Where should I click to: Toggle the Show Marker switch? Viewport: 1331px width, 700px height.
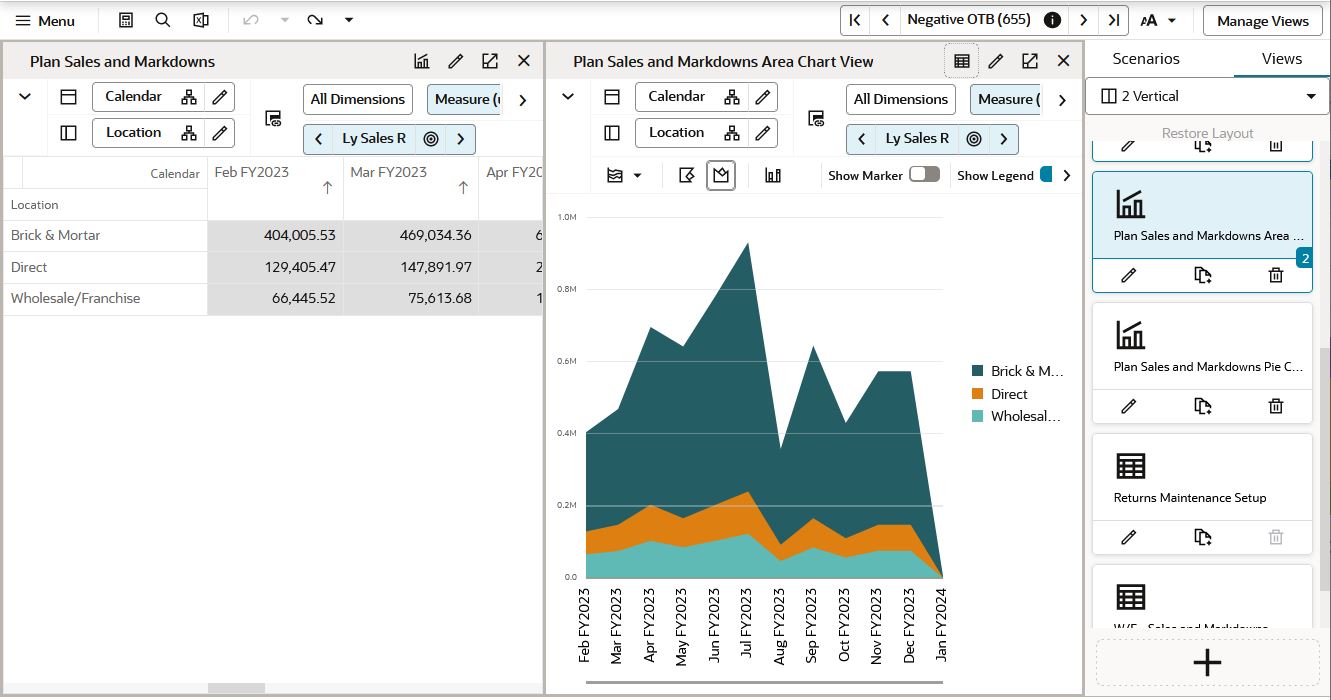[x=924, y=174]
